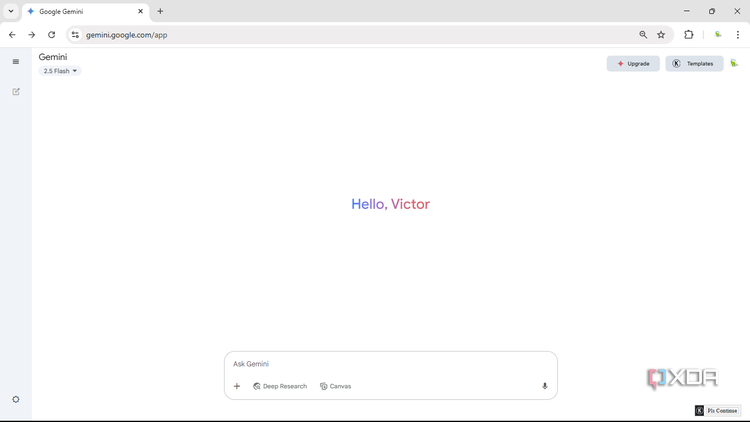This screenshot has width=750, height=422.
Task: Open a new browser tab
Action: click(160, 11)
